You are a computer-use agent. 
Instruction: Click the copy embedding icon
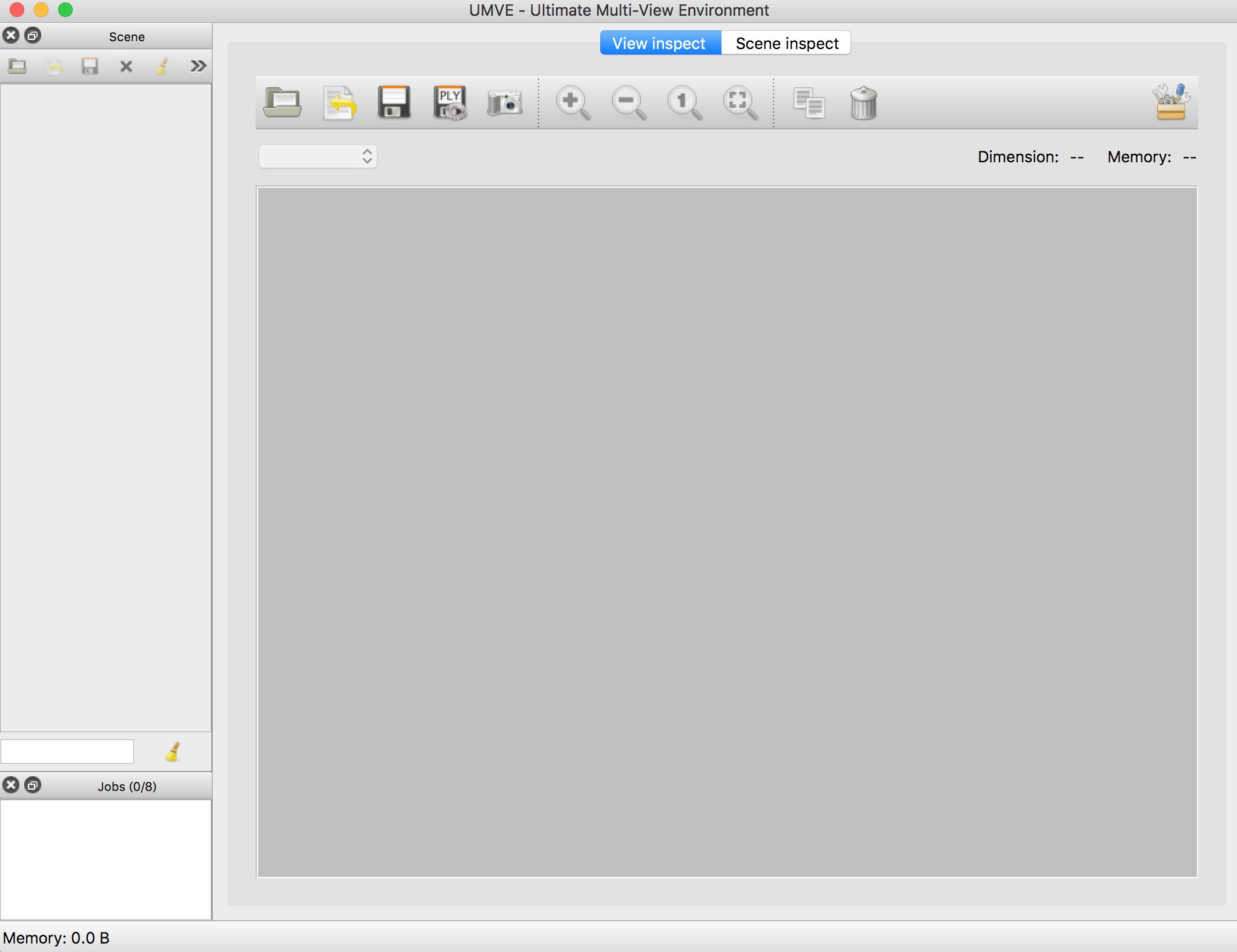tap(809, 102)
